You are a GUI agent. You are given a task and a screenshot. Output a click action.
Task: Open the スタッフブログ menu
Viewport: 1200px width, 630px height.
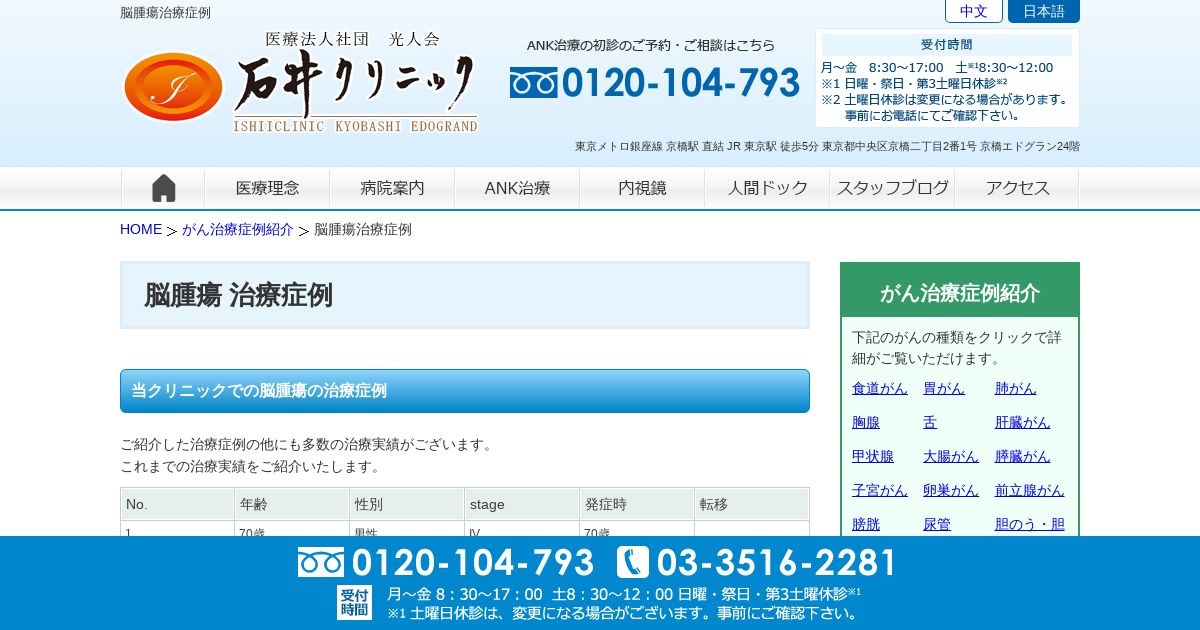tap(892, 188)
